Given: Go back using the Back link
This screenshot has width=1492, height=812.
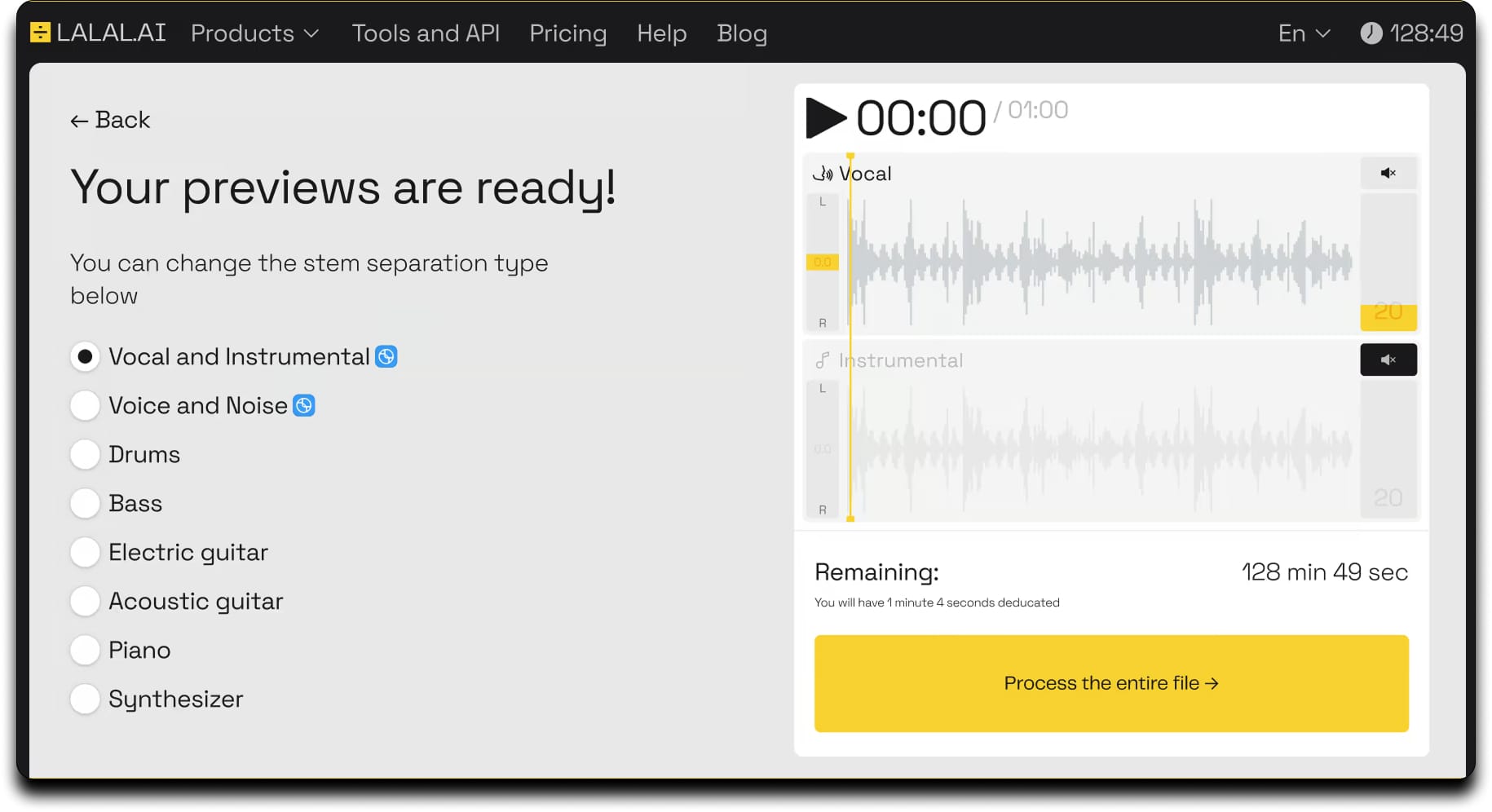Looking at the screenshot, I should pyautogui.click(x=110, y=120).
